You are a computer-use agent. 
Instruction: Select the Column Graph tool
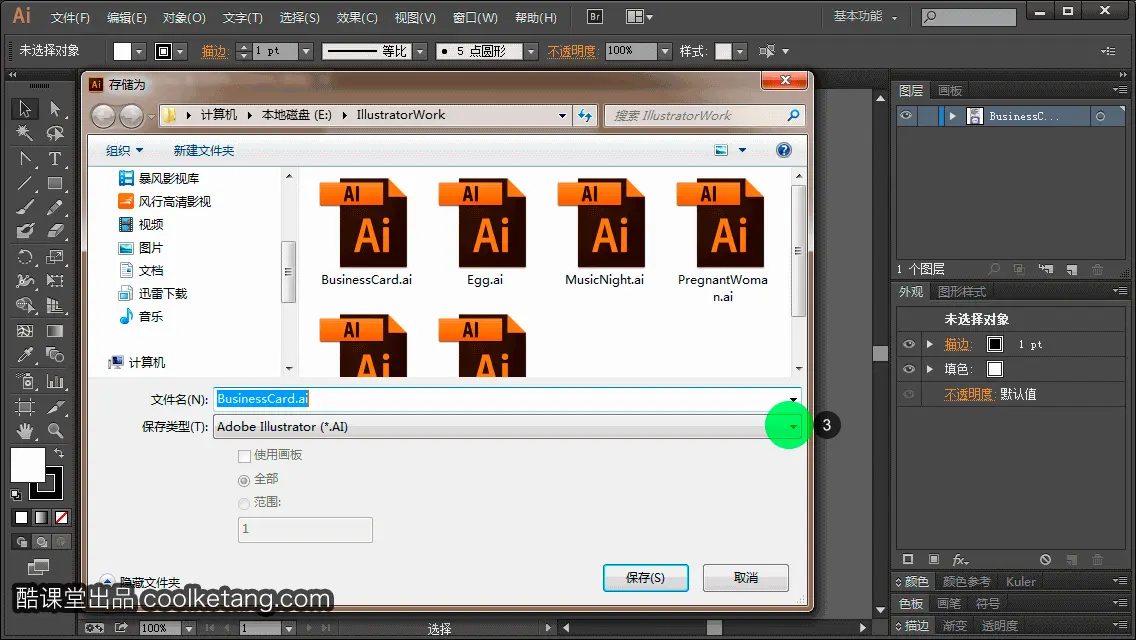click(55, 381)
